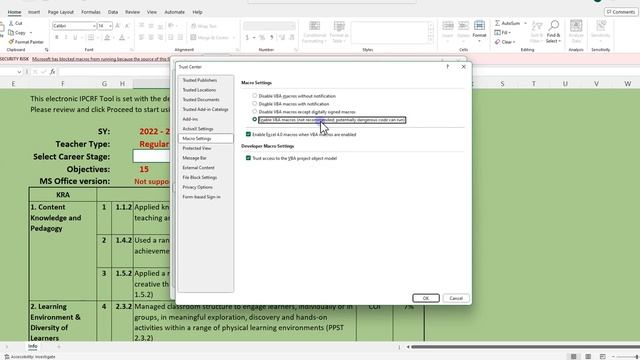This screenshot has width=640, height=360.
Task: Expand the Copy dropdown arrow
Action: click(31, 33)
